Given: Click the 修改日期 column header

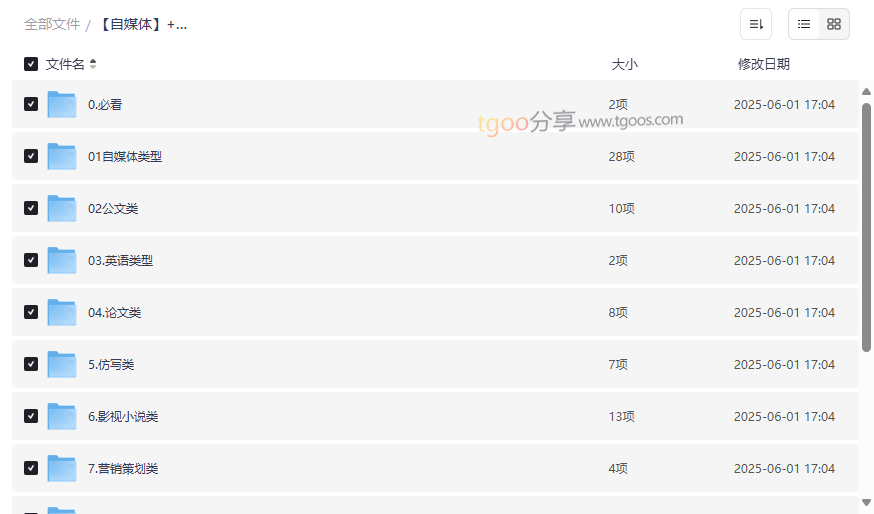Looking at the screenshot, I should pyautogui.click(x=763, y=64).
